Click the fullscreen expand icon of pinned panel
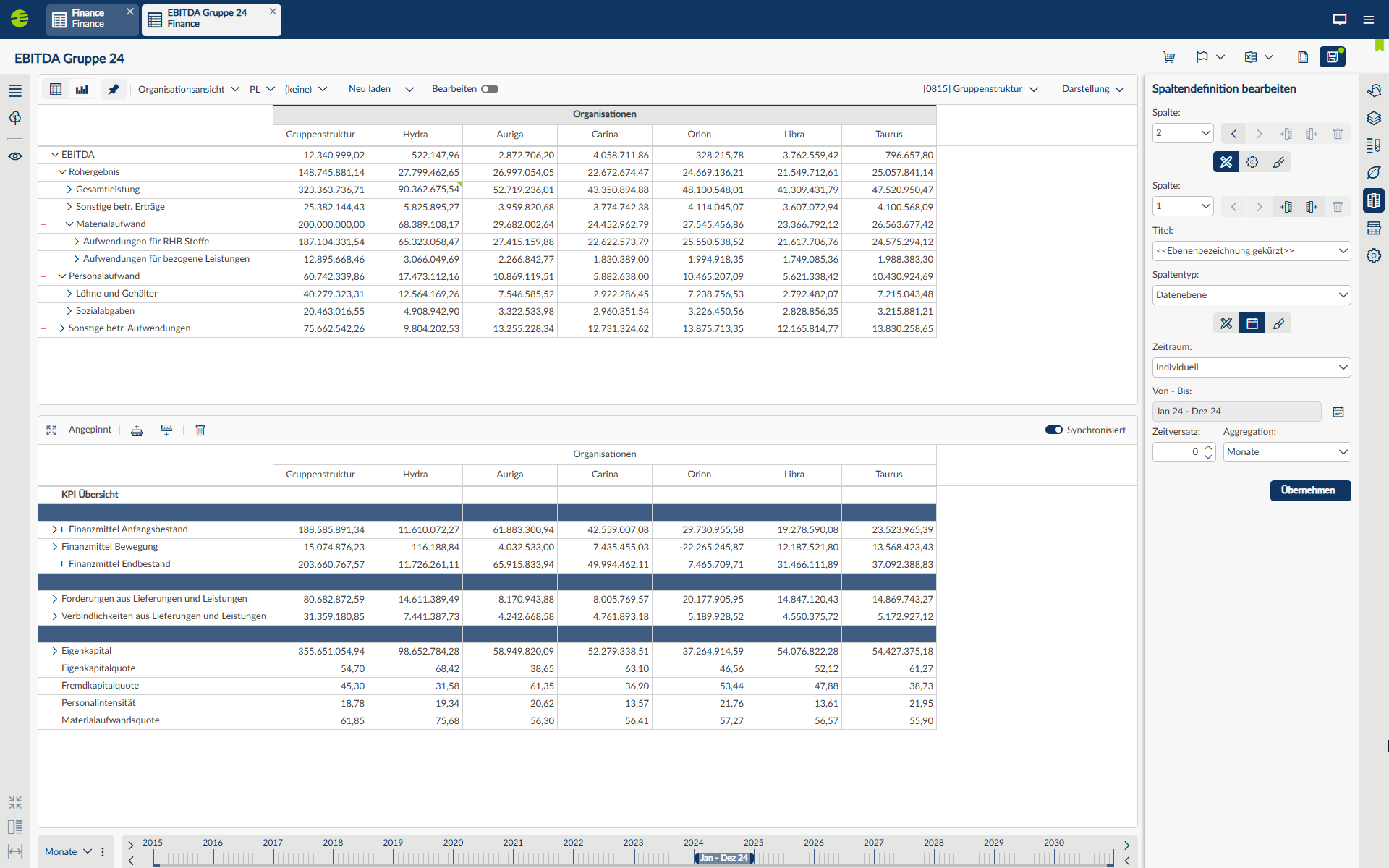Screen dimensions: 1389x868 coord(51,430)
